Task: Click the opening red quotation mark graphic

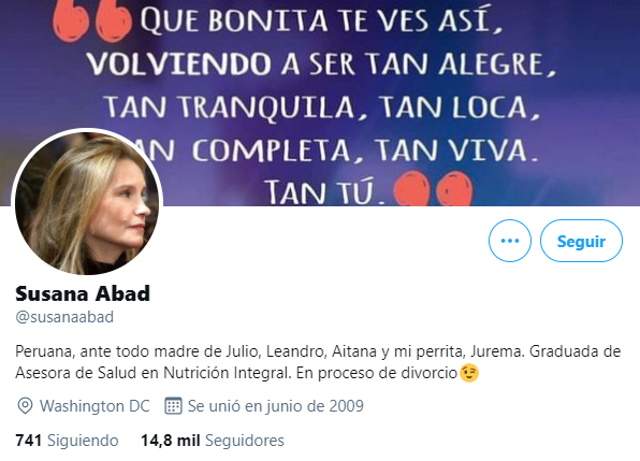Action: click(x=92, y=22)
